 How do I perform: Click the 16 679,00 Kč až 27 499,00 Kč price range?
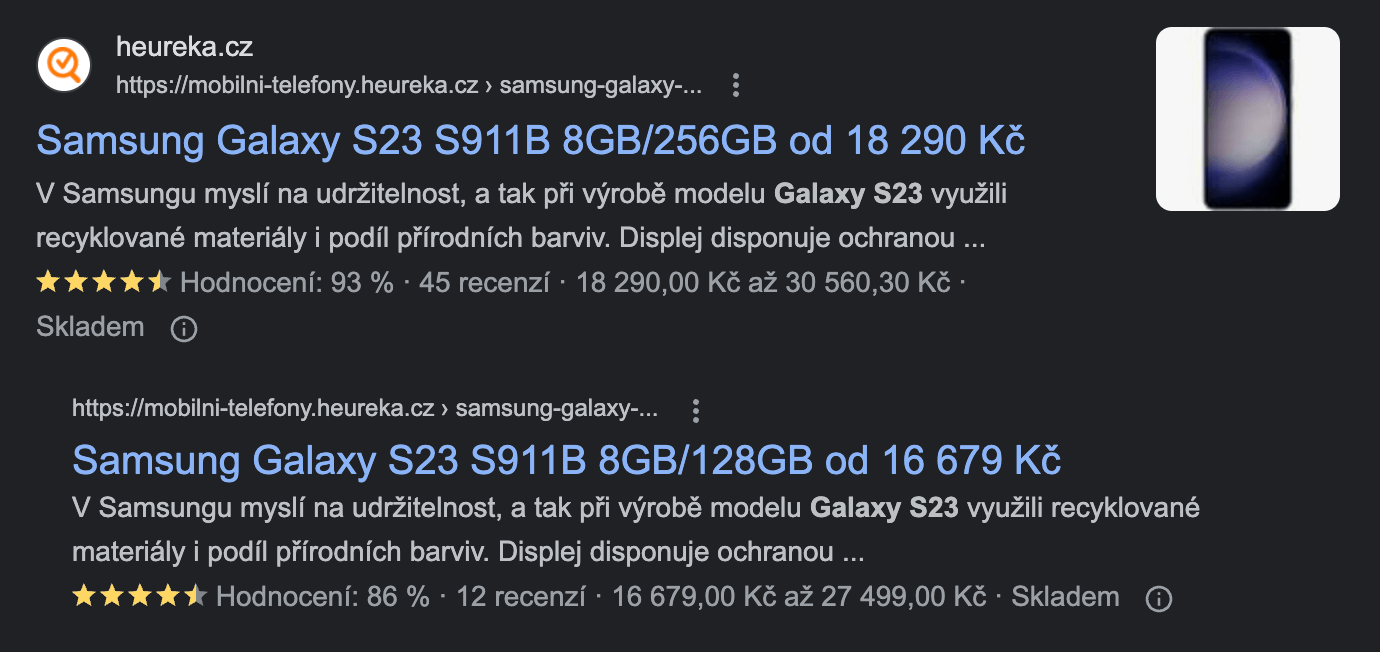click(x=799, y=598)
